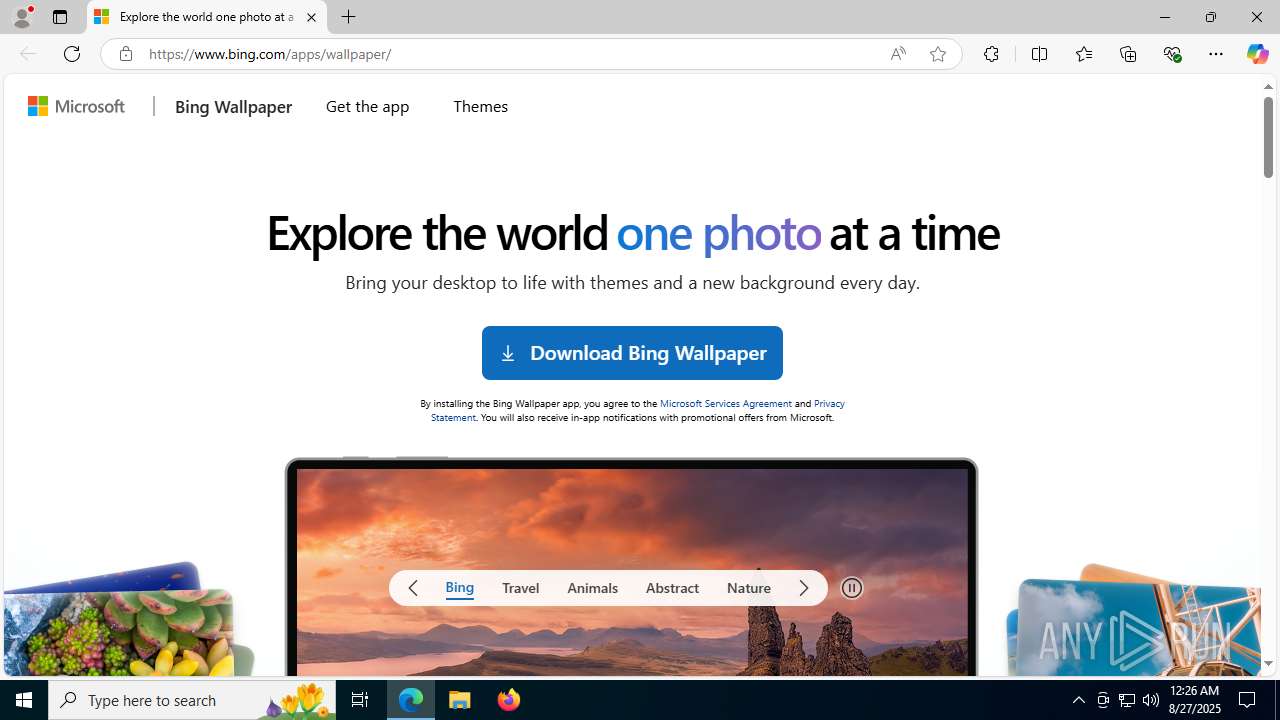Open the browser profile icon
Image resolution: width=1280 pixels, height=720 pixels.
point(21,17)
